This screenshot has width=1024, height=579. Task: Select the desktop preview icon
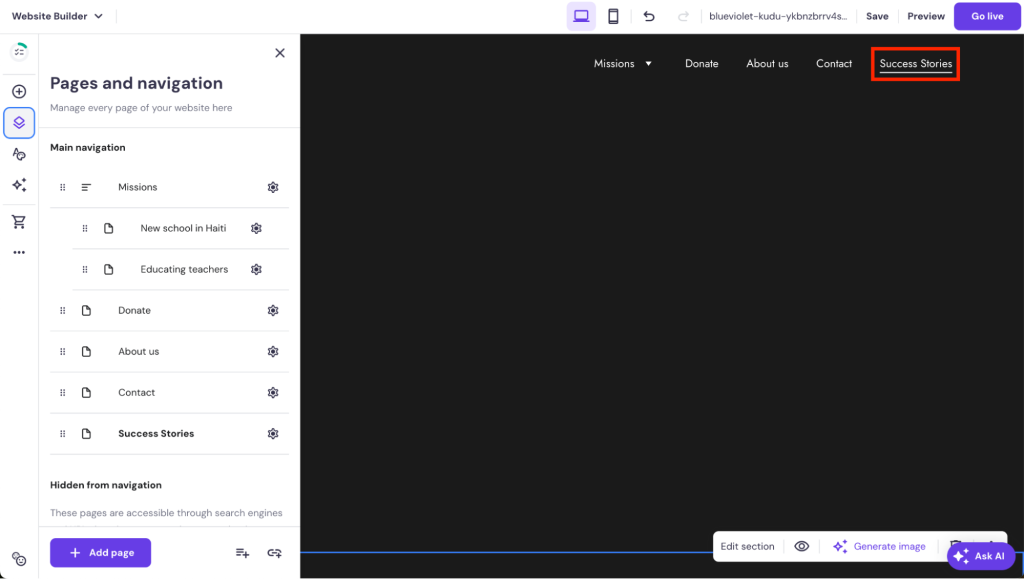coord(581,16)
